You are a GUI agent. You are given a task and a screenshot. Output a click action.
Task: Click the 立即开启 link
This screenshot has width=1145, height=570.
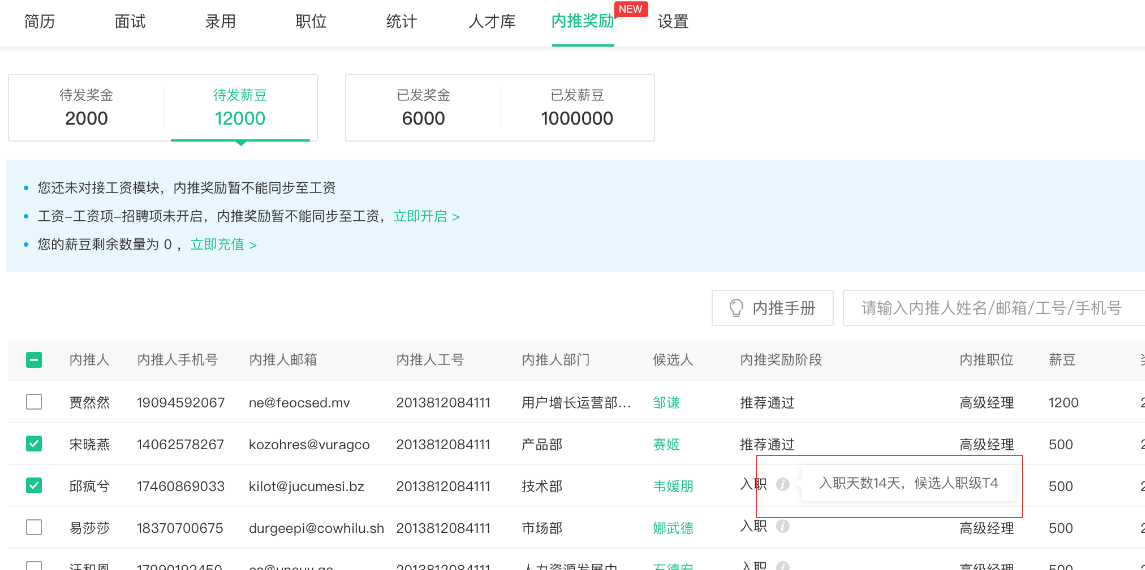[x=426, y=216]
